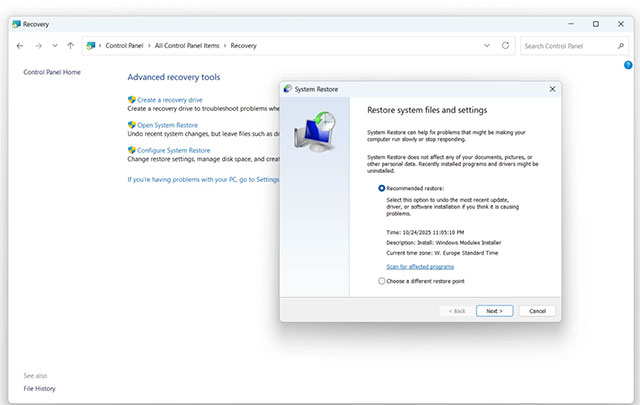Image resolution: width=640 pixels, height=405 pixels.
Task: Click the Control Panel icon in address bar
Action: pos(91,46)
